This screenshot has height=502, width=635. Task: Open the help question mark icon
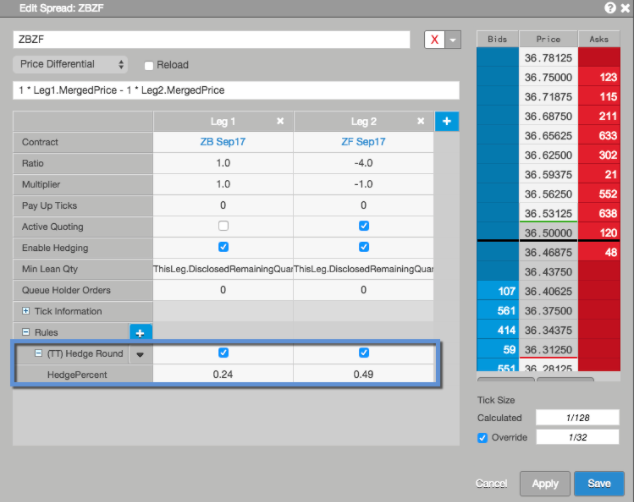[610, 8]
